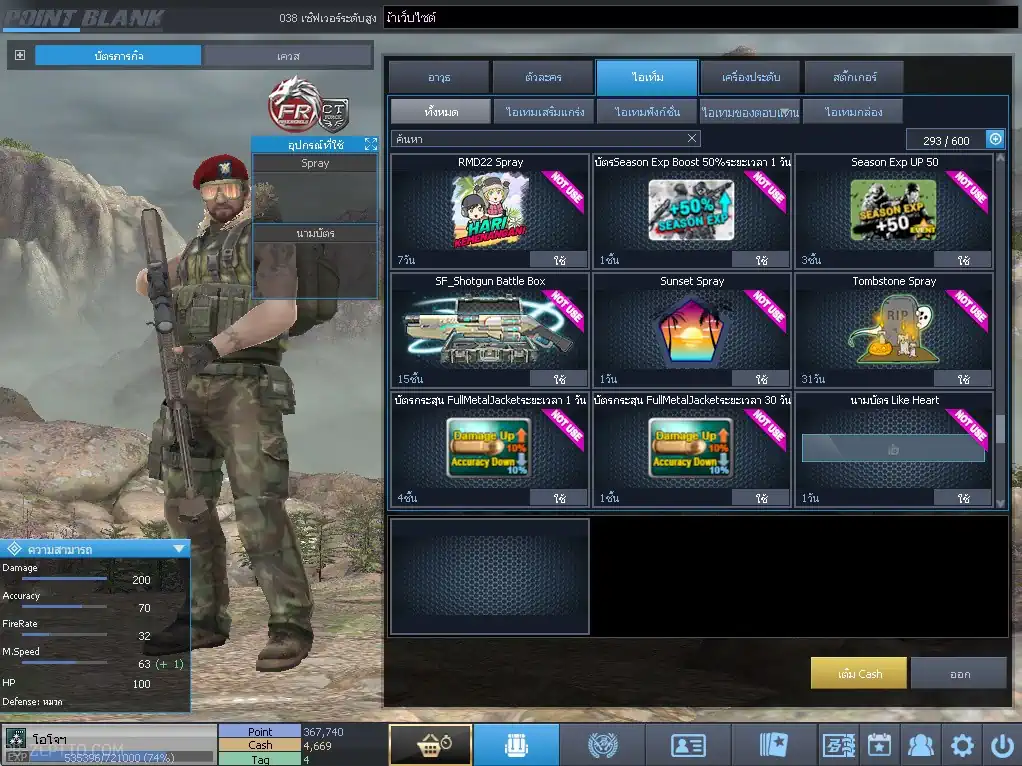Open the player profile ID card icon

pos(688,745)
